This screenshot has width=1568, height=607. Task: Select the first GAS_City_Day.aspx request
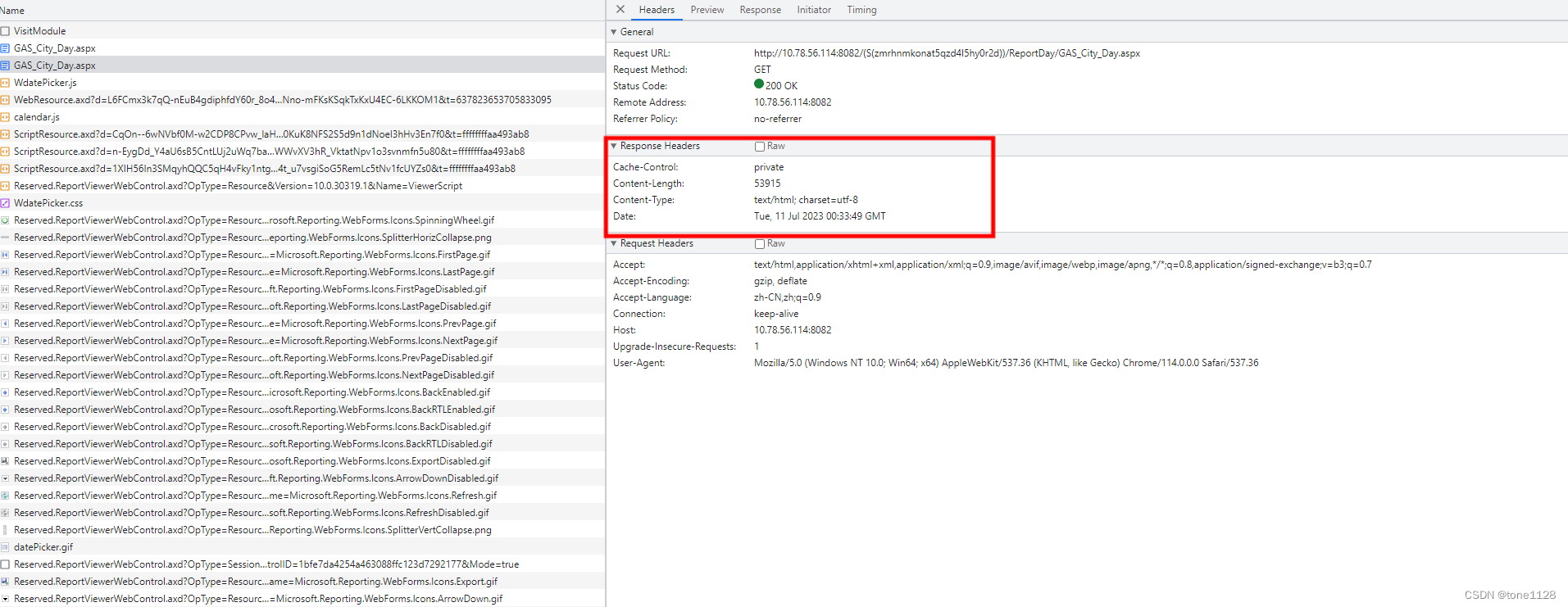pos(302,48)
